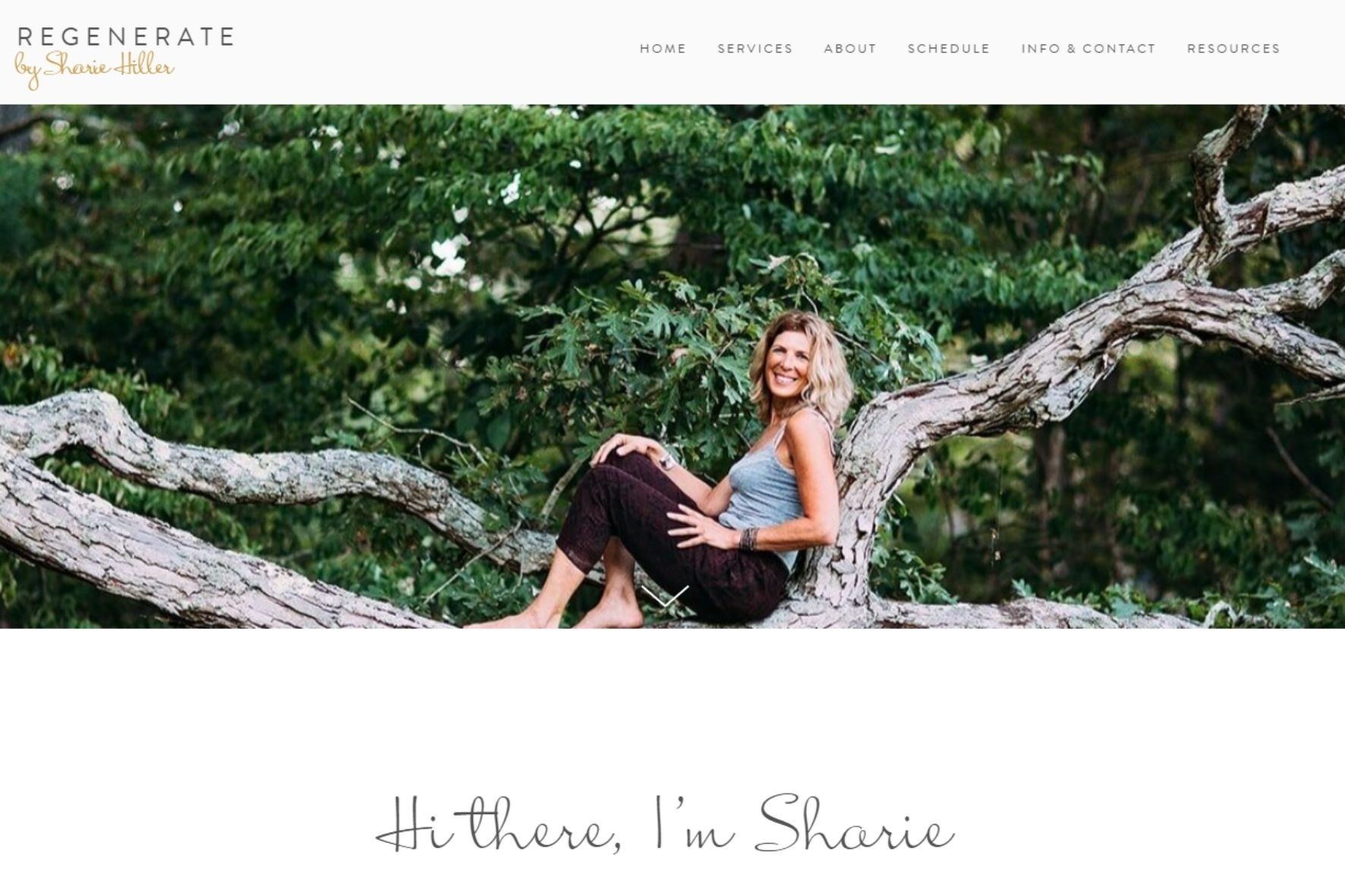Click the bracelets on the woman's wrist
This screenshot has height=896, width=1345.
pyautogui.click(x=749, y=539)
